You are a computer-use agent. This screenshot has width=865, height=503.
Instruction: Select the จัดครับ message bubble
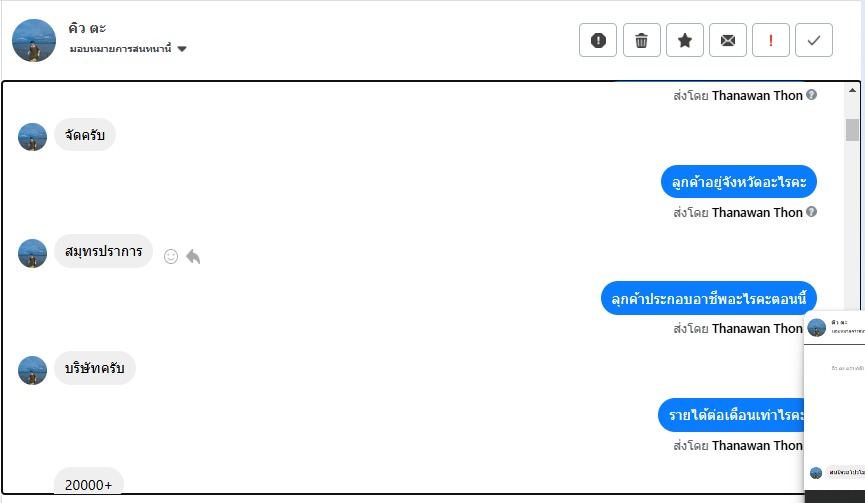[85, 135]
